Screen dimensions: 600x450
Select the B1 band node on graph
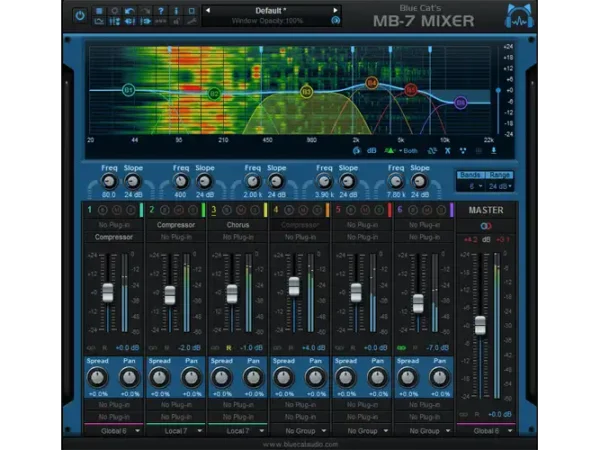coord(129,90)
